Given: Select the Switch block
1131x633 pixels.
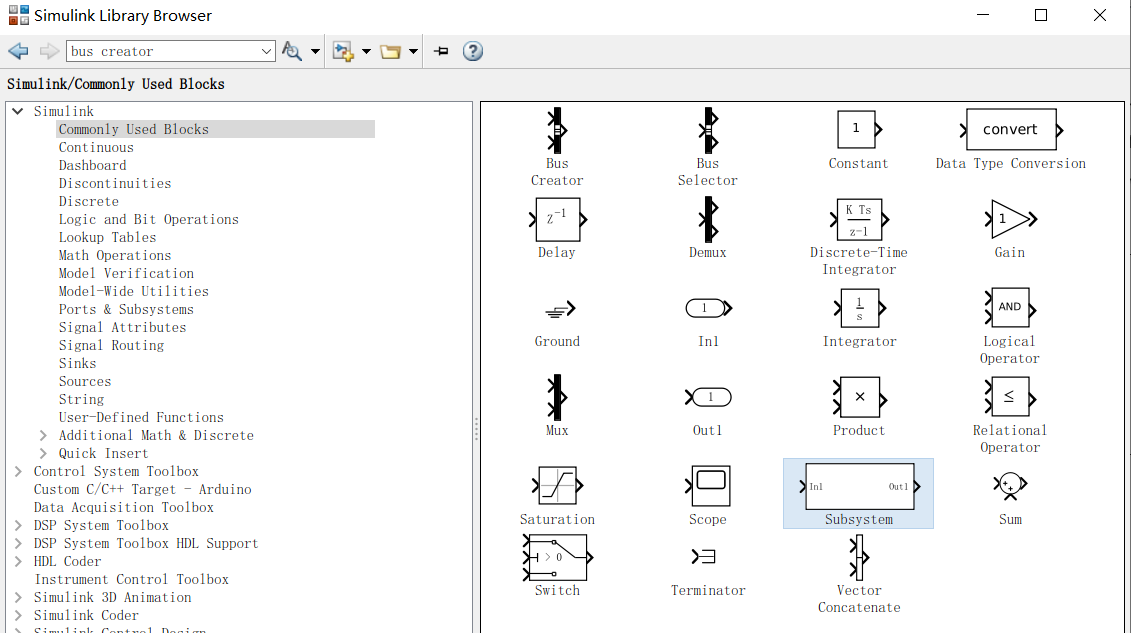Looking at the screenshot, I should [x=557, y=557].
